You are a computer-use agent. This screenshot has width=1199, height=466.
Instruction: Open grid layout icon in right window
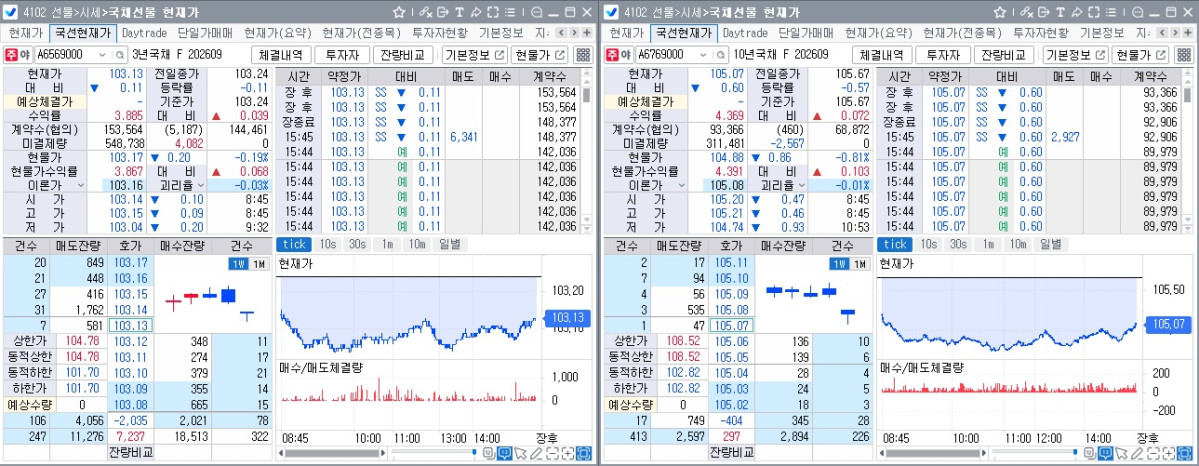pyautogui.click(x=1184, y=55)
